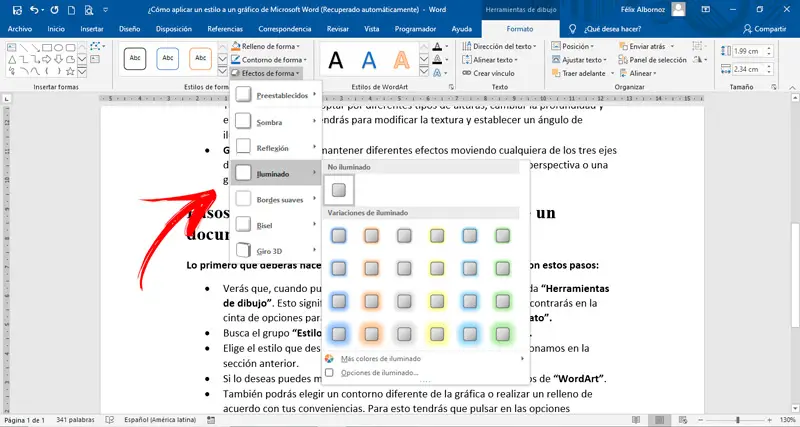Open Contorno de forma dropdown
This screenshot has width=800, height=427.
tap(268, 60)
